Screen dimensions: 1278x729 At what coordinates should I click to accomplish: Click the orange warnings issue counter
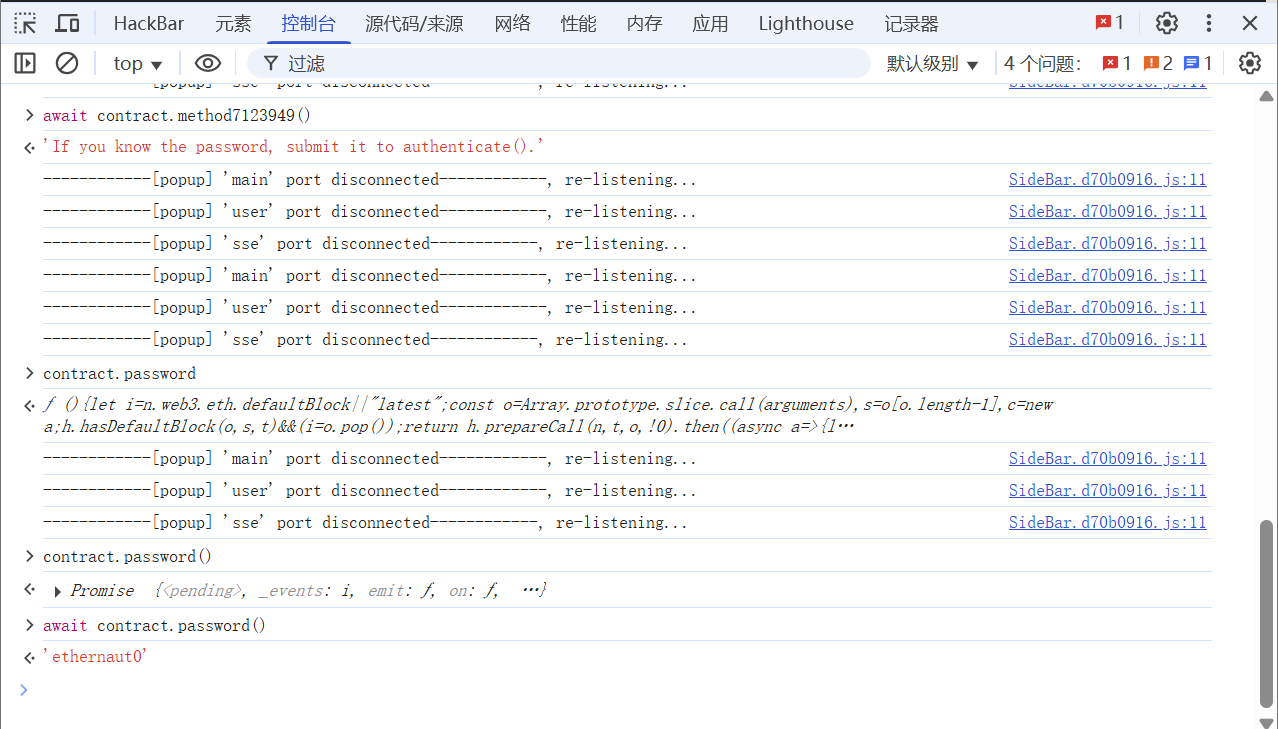1158,63
